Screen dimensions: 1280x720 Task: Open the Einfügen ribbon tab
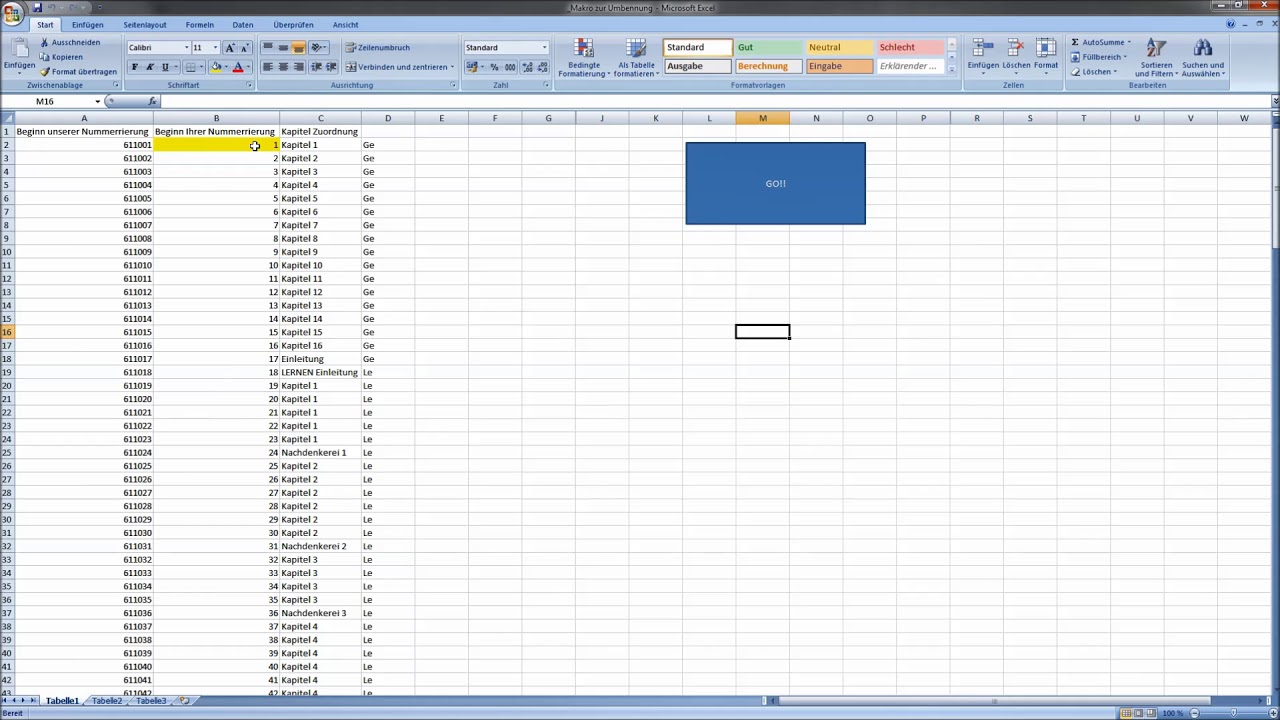click(87, 25)
